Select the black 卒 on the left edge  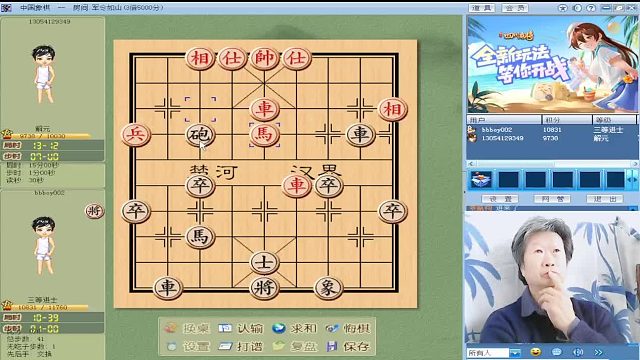(x=136, y=211)
